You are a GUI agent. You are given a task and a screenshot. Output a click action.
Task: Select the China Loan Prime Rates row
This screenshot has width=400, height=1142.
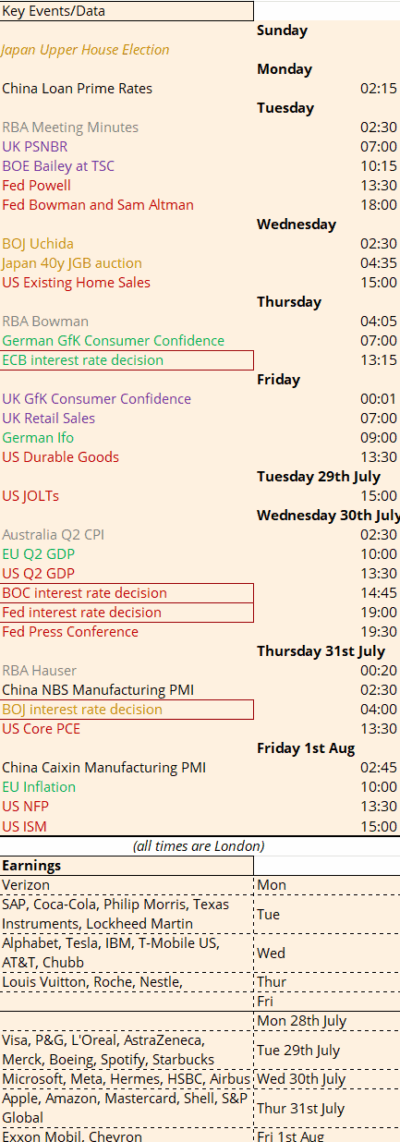[200, 88]
